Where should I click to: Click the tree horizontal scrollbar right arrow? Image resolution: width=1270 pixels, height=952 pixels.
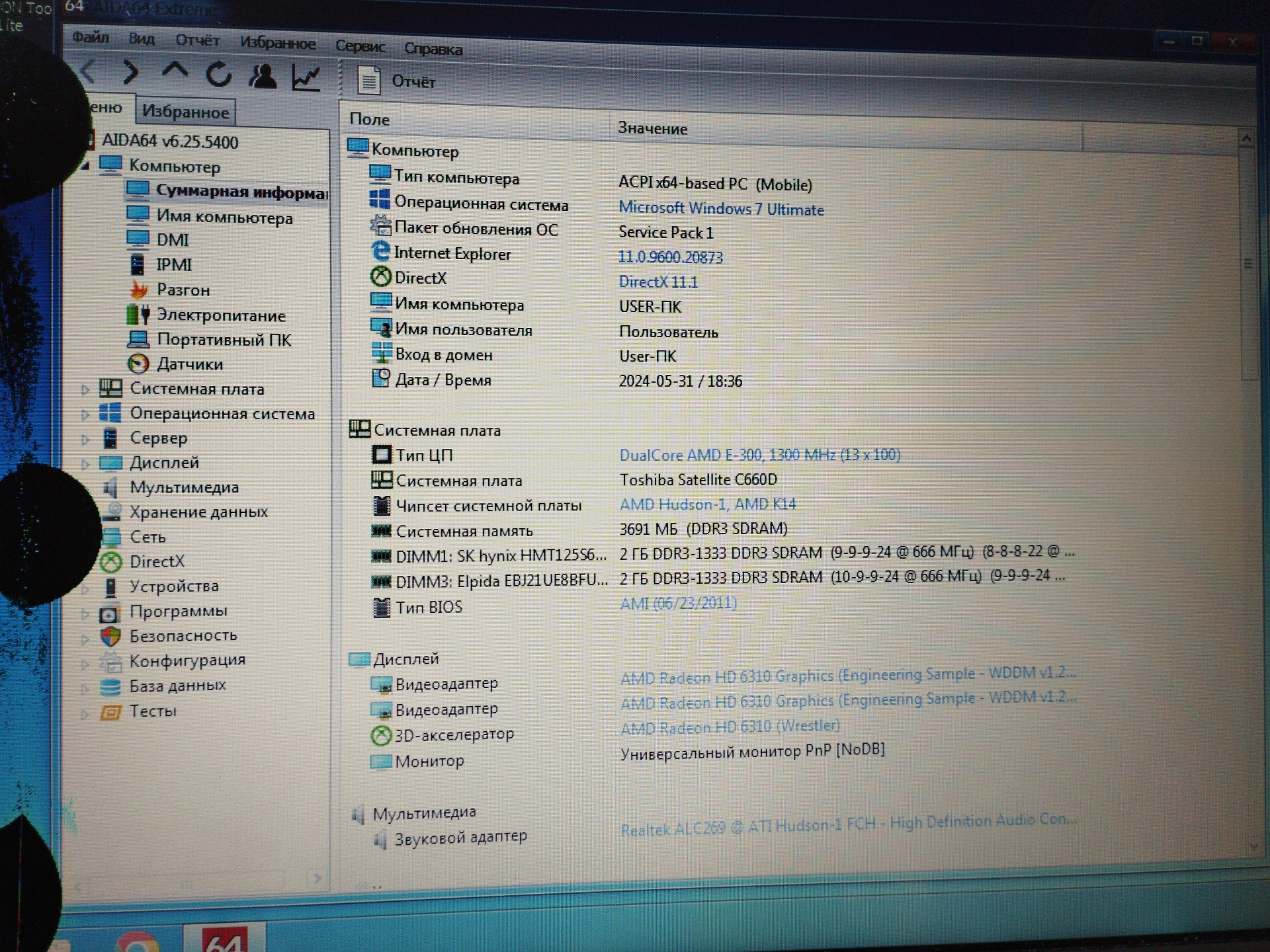coord(316,878)
